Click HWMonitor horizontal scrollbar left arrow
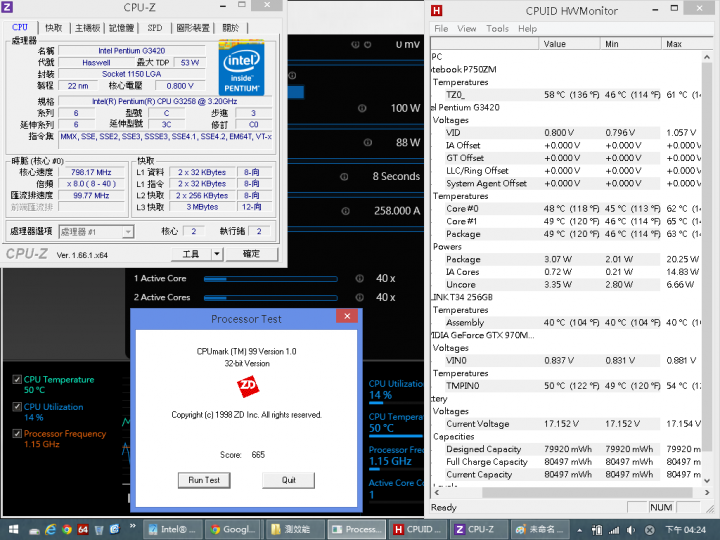Screen dimensions: 720x540 [x=436, y=492]
